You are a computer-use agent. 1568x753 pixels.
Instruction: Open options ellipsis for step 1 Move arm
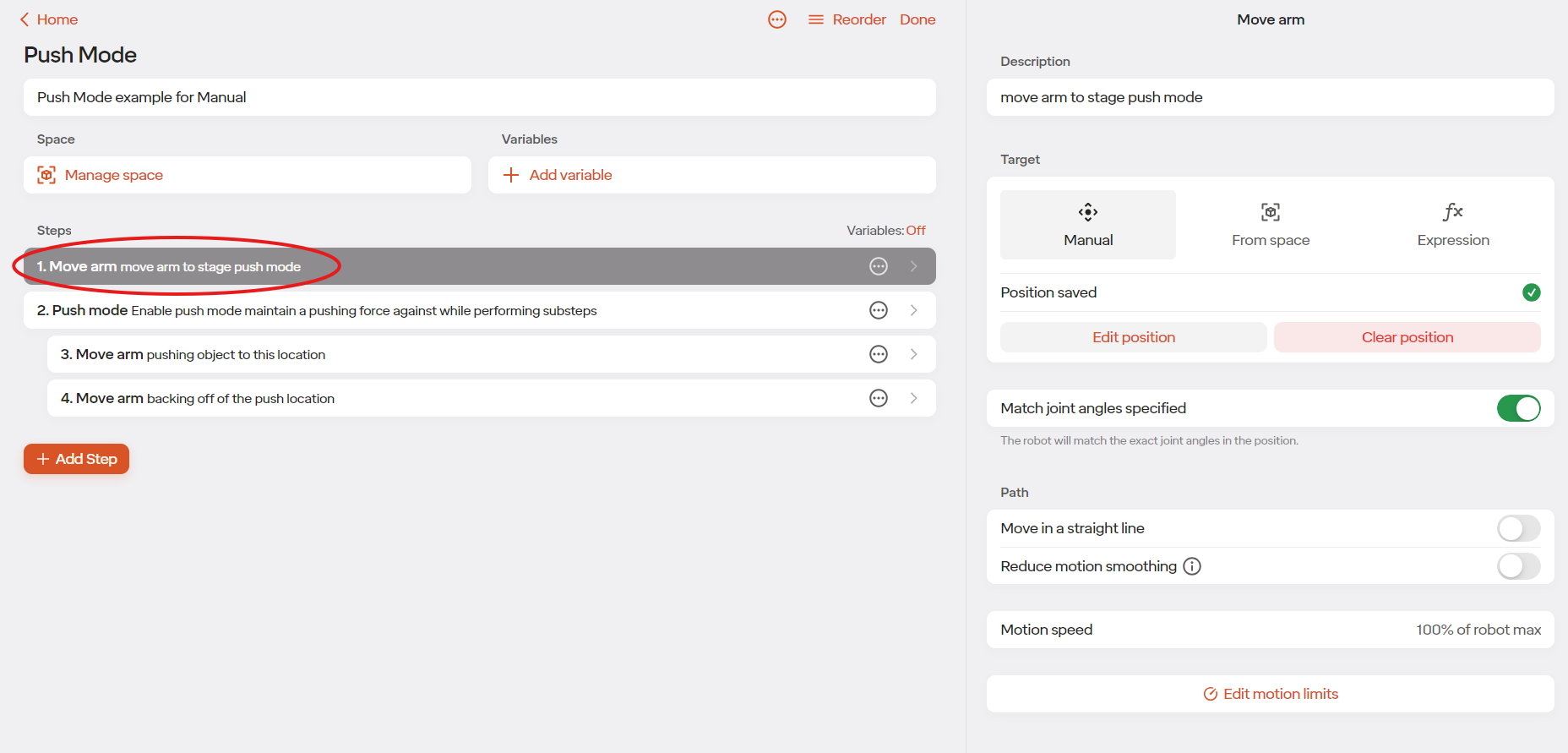click(x=879, y=266)
